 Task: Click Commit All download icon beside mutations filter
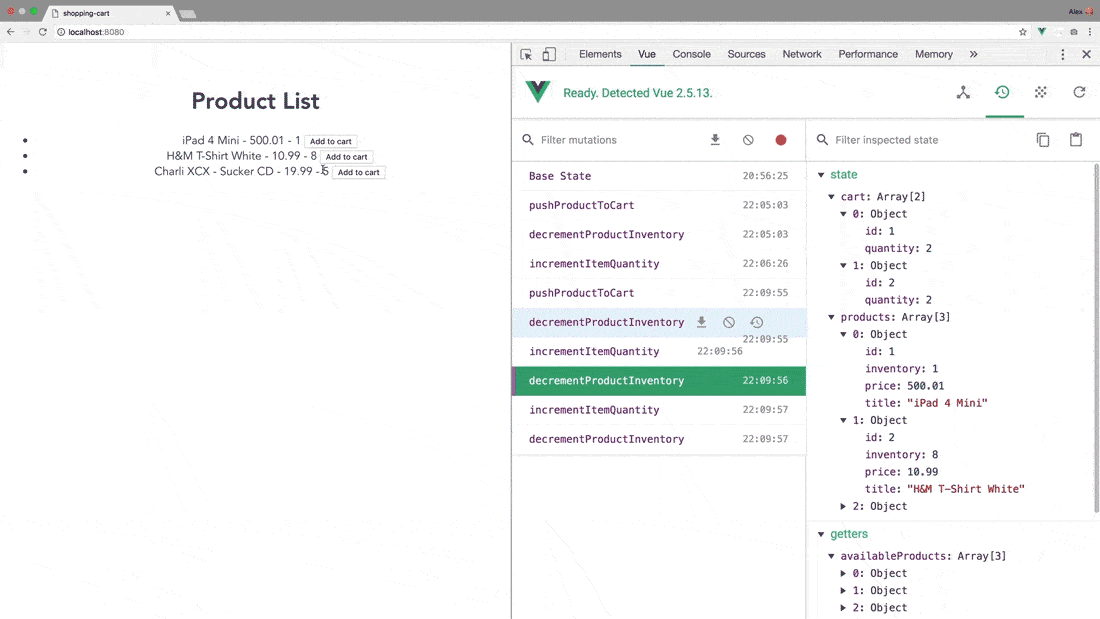(715, 140)
